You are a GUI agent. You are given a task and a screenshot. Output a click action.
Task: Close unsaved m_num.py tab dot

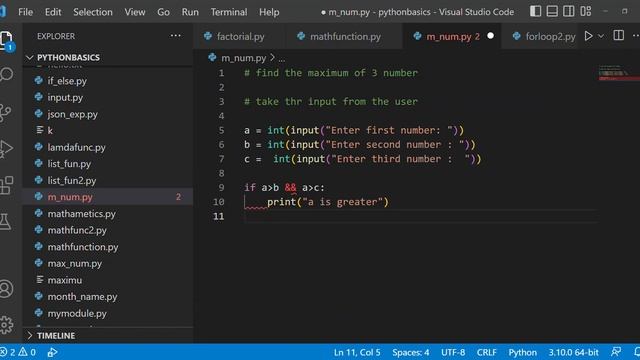tap(490, 36)
